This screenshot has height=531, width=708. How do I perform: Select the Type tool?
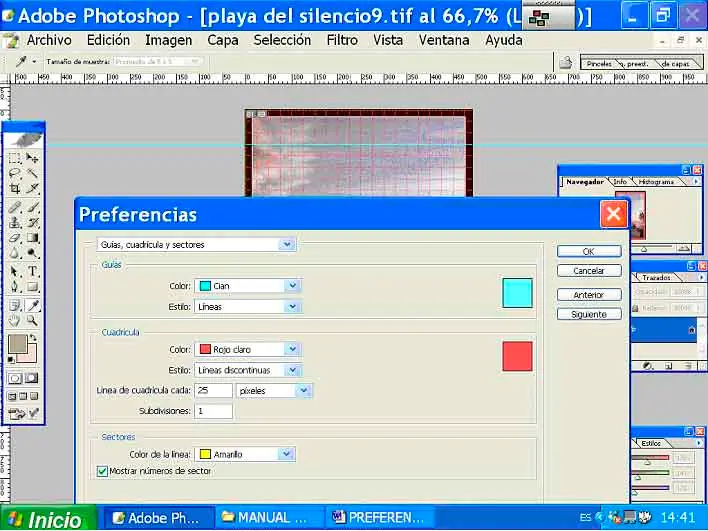[x=32, y=271]
